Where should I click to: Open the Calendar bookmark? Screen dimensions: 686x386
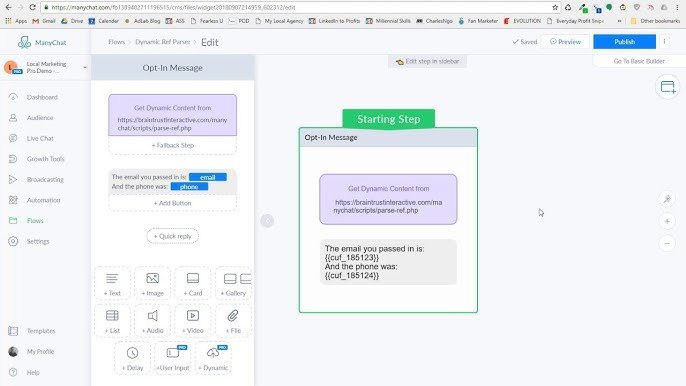(104, 21)
